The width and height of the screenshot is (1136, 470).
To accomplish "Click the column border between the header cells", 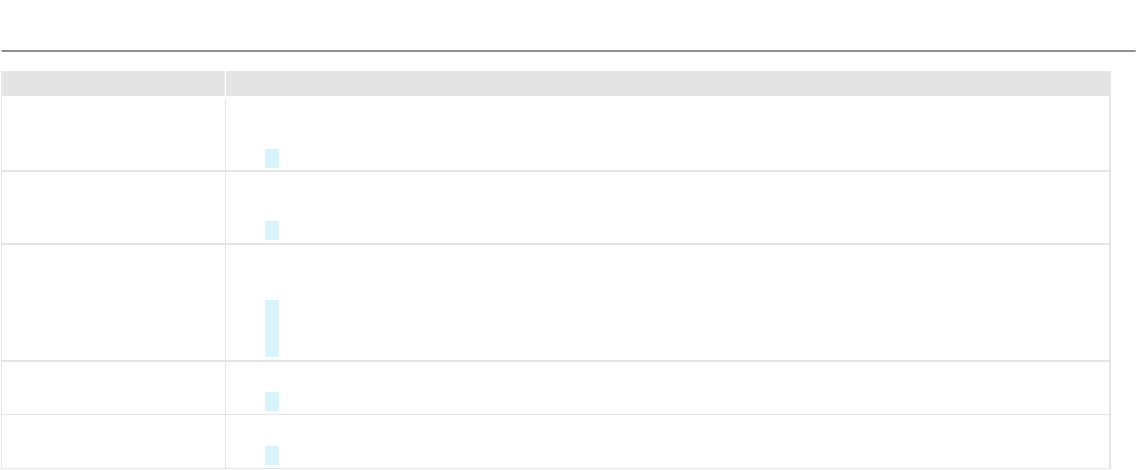I will 225,83.
